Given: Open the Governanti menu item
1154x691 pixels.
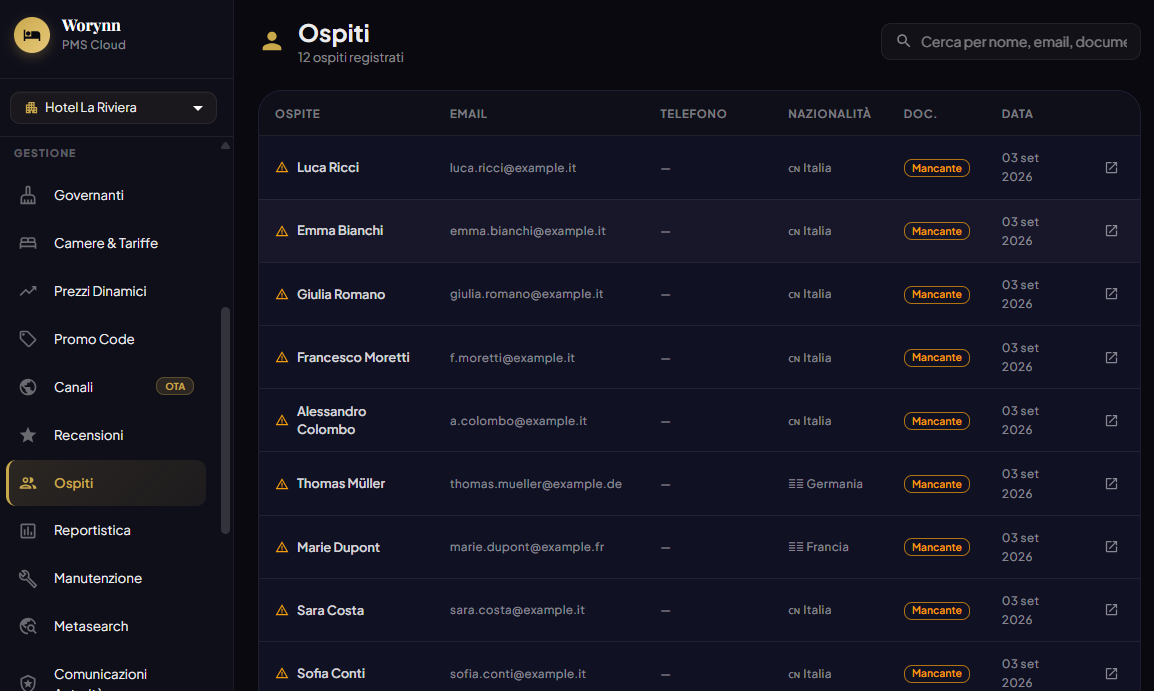Looking at the screenshot, I should (x=106, y=195).
